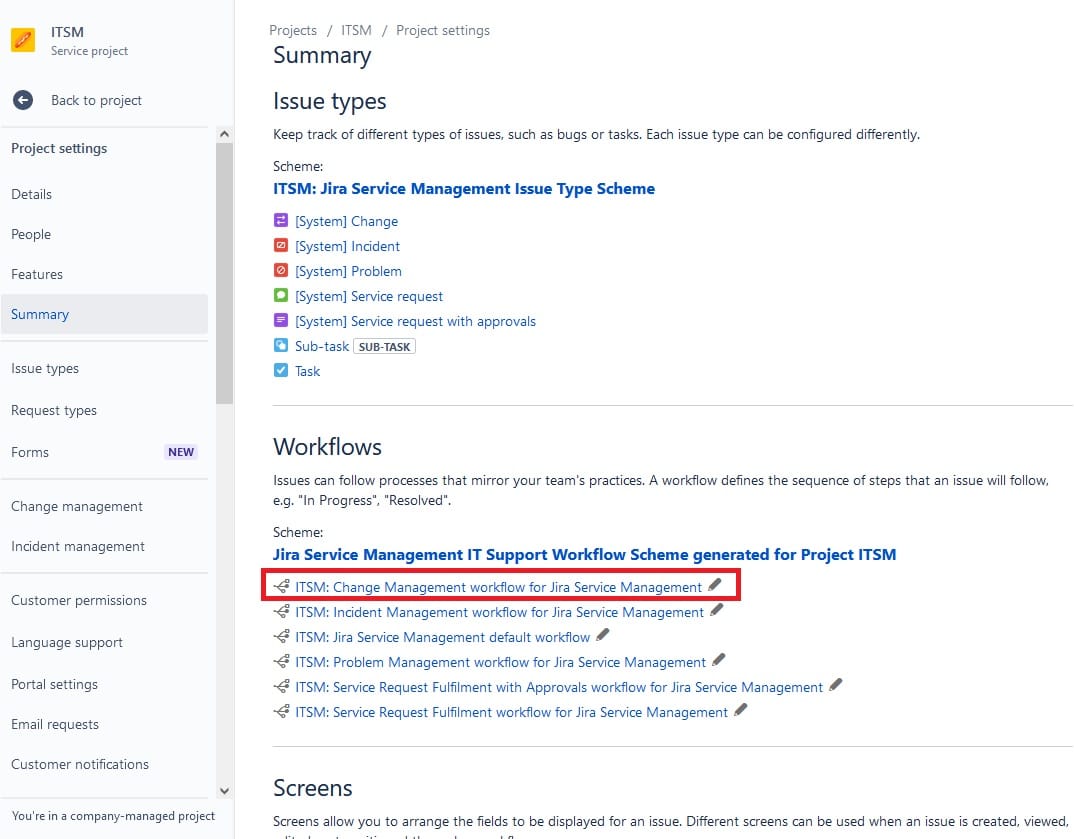Click the ITSM project avatar icon

[x=22, y=40]
